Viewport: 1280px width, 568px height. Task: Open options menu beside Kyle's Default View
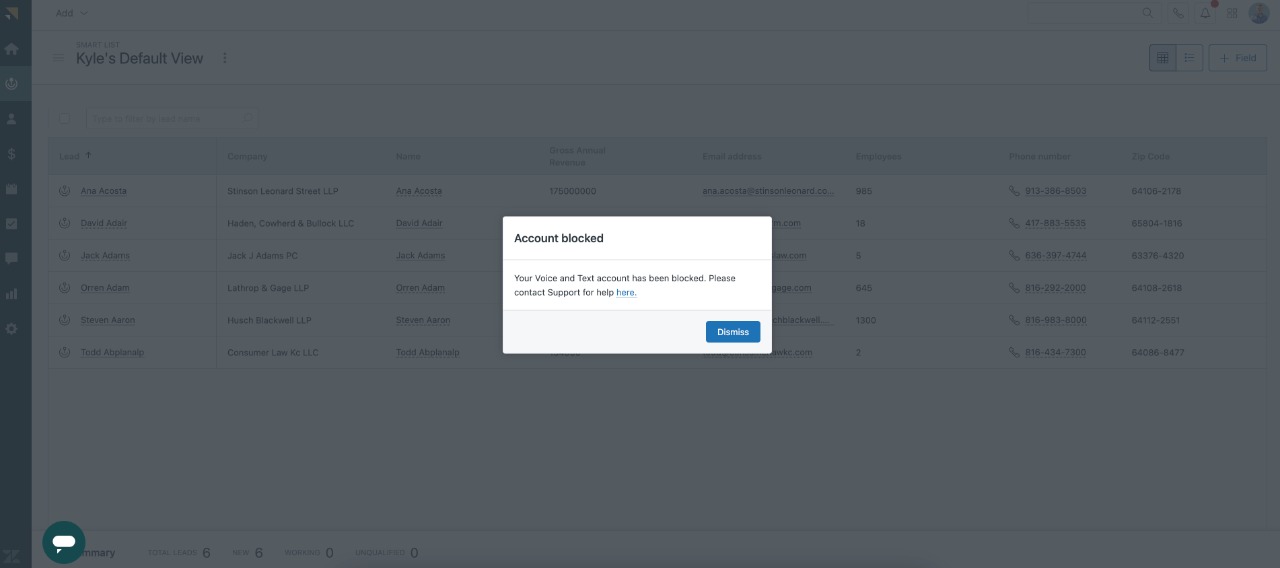pos(224,58)
